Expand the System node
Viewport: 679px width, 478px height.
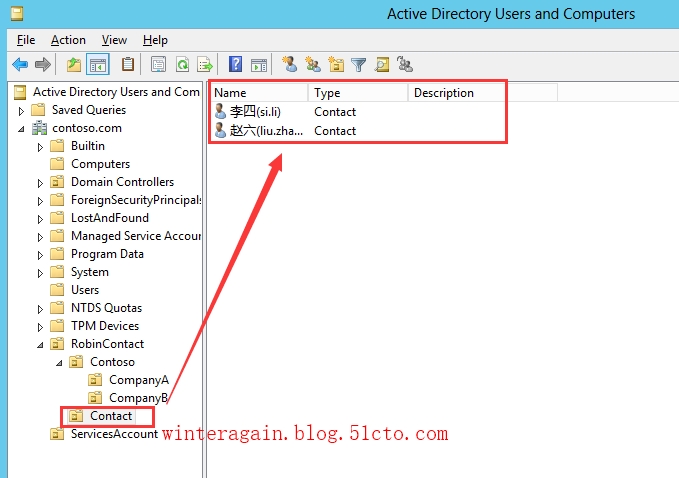(40, 273)
